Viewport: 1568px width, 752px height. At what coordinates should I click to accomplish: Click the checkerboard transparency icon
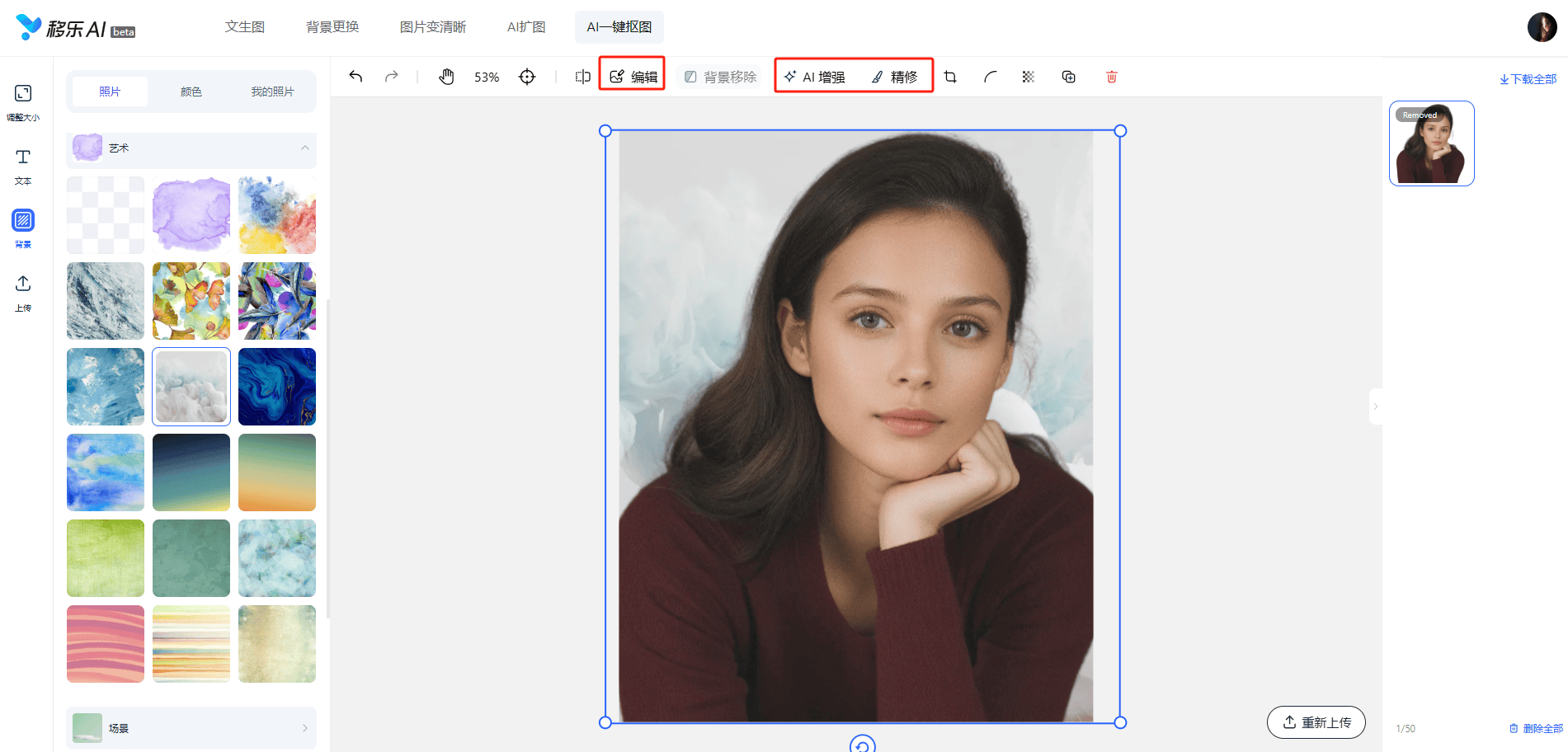pos(1029,77)
